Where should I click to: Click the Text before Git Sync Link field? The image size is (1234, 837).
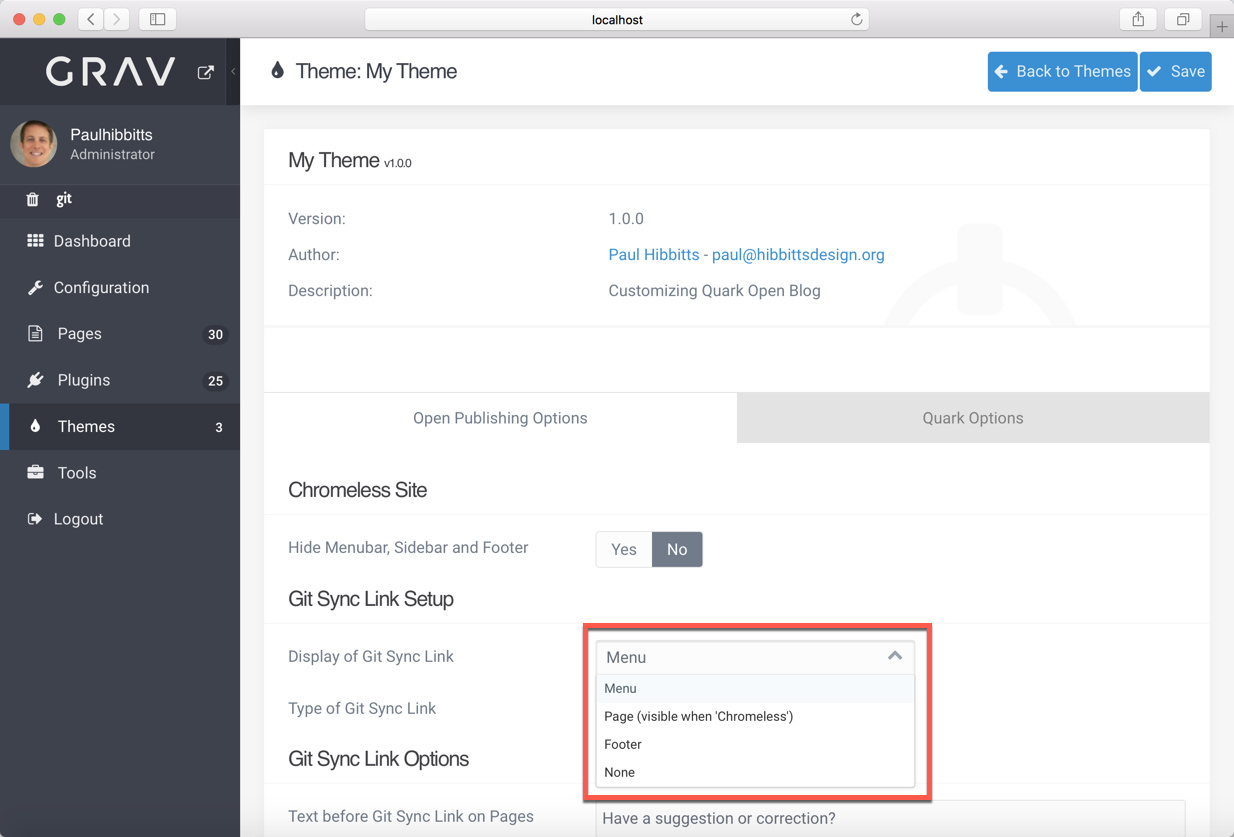pos(890,818)
